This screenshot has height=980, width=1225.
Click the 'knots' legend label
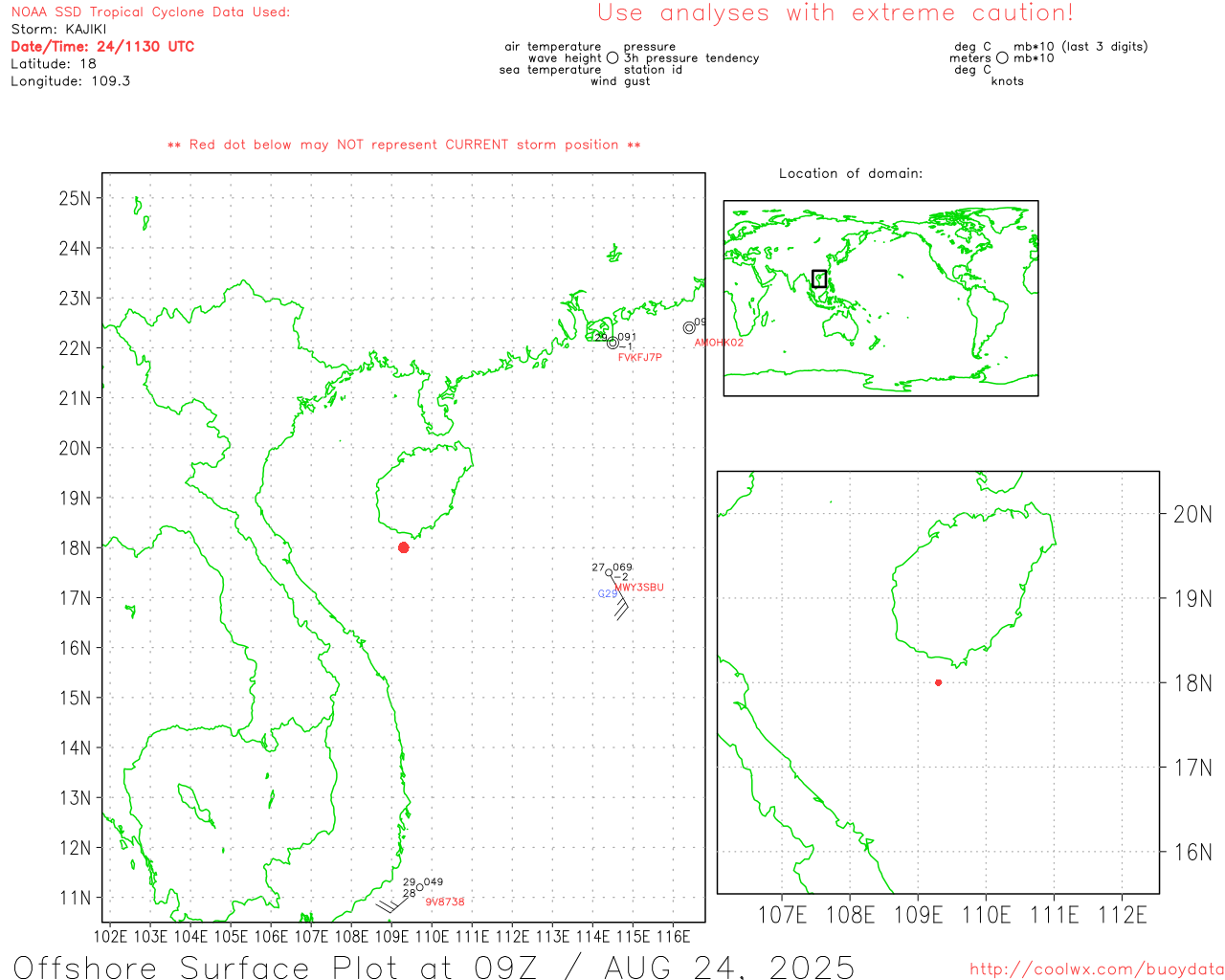pyautogui.click(x=1008, y=80)
